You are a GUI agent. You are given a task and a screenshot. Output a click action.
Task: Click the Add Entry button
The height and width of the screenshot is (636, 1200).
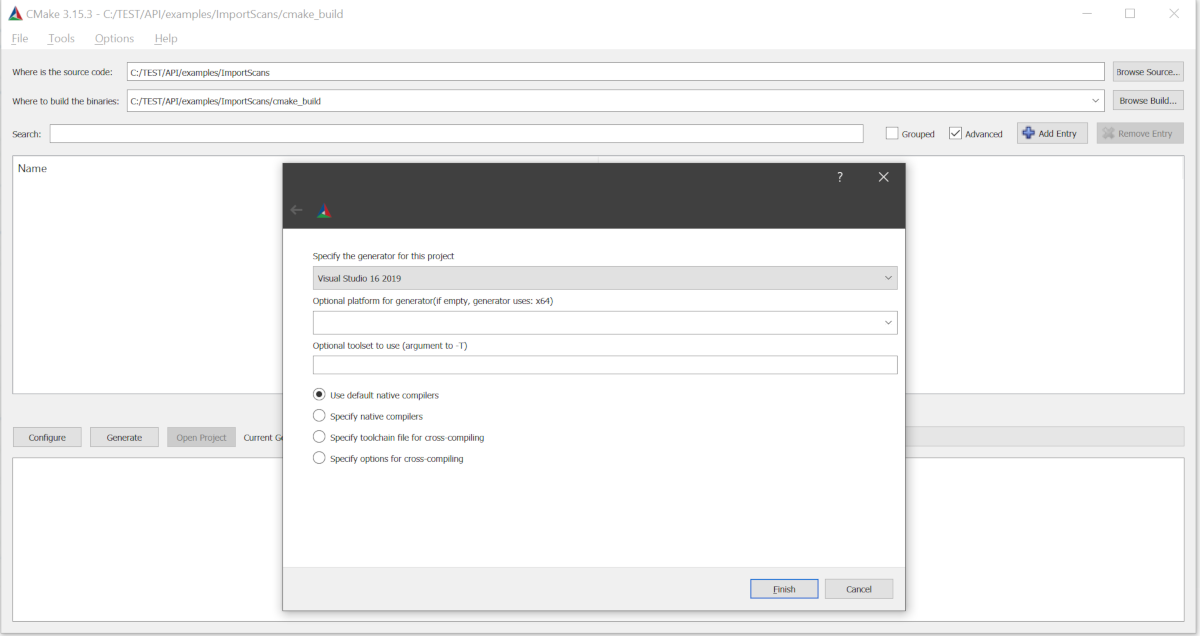(x=1052, y=133)
